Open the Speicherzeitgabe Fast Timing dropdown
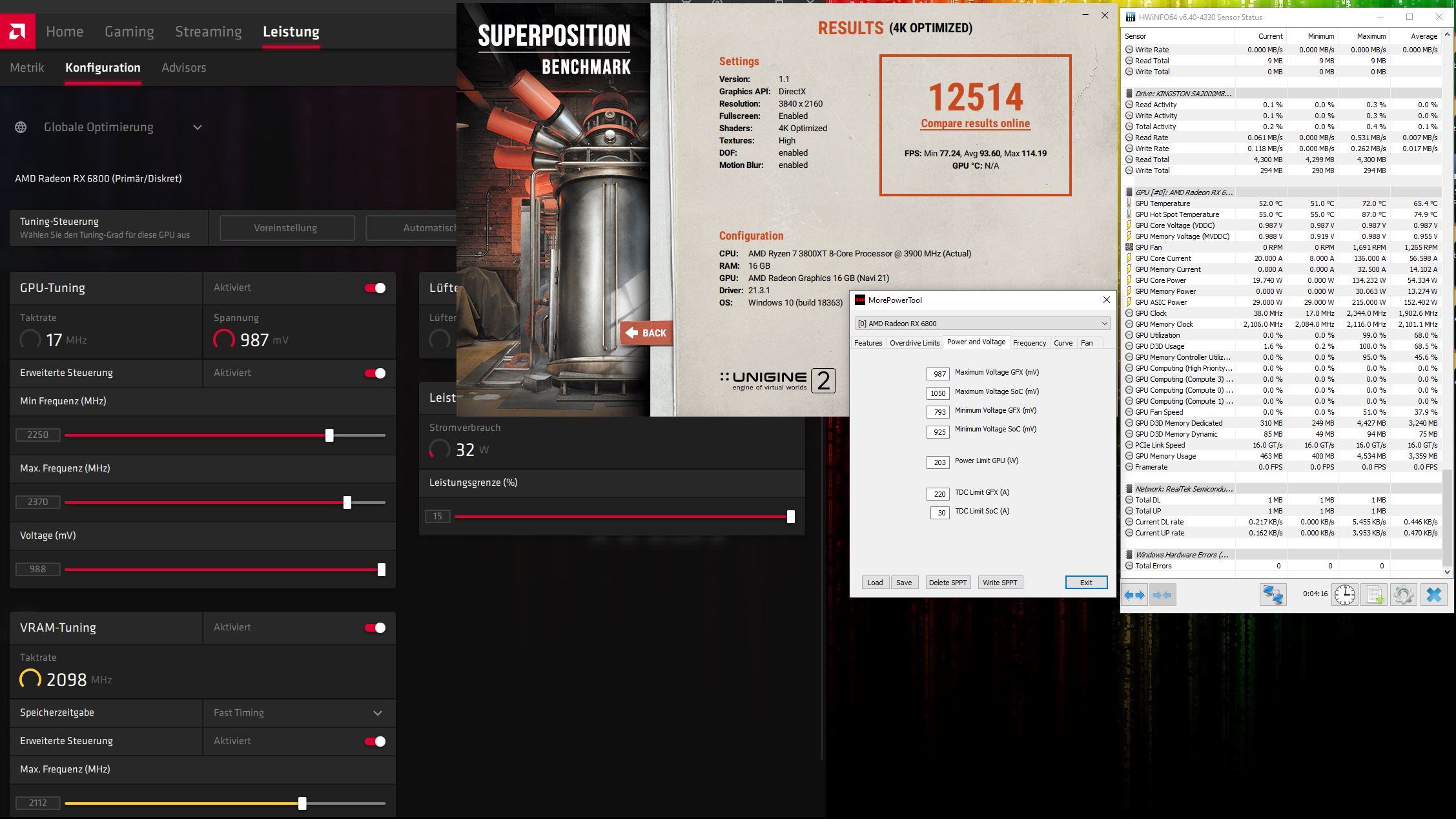 [299, 713]
